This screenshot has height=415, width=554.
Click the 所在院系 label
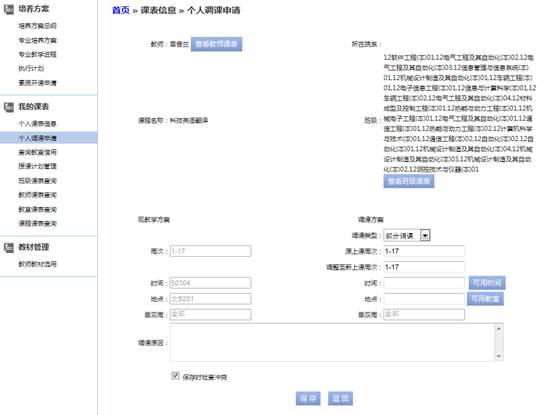[365, 44]
